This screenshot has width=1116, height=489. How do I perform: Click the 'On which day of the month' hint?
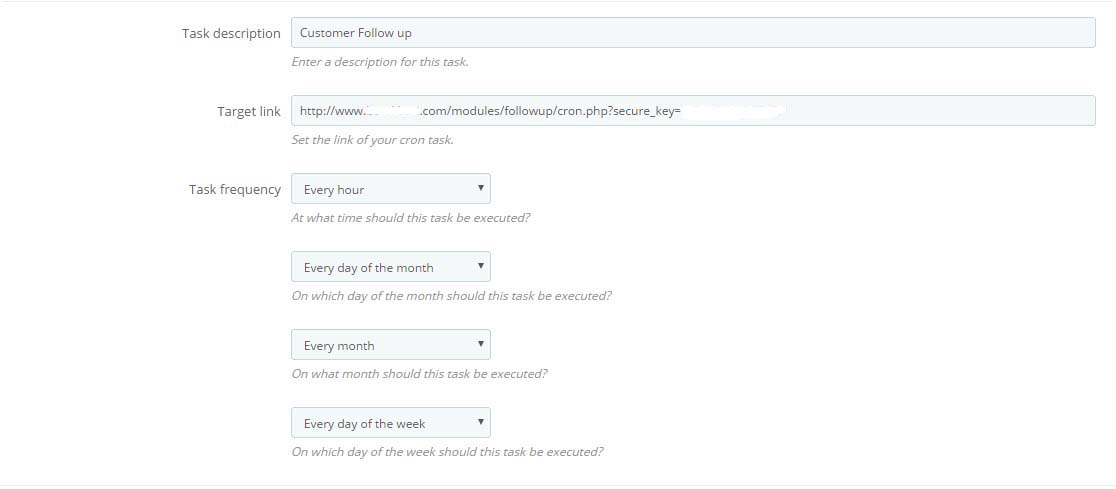451,296
